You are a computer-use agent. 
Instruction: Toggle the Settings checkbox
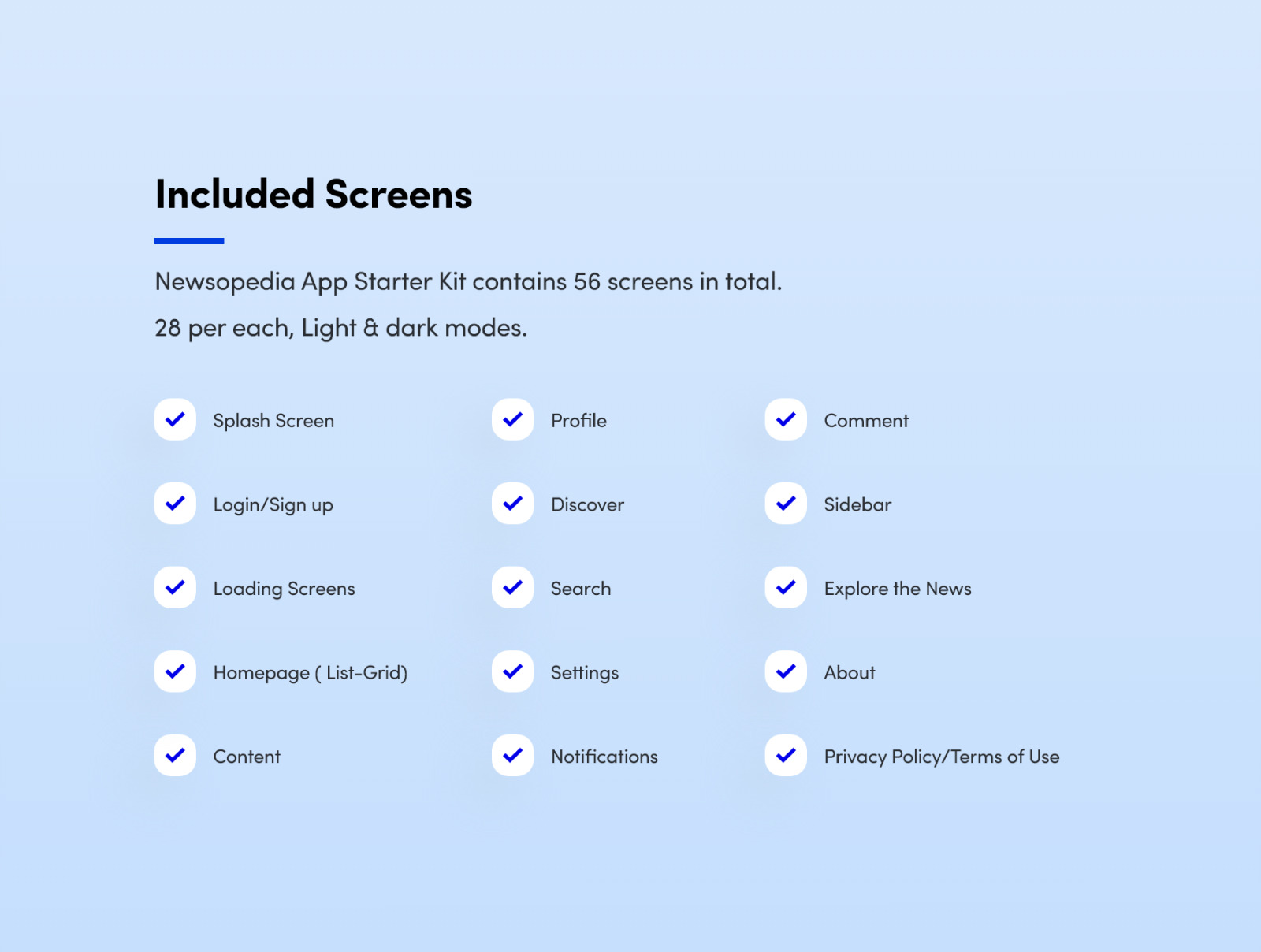[513, 671]
